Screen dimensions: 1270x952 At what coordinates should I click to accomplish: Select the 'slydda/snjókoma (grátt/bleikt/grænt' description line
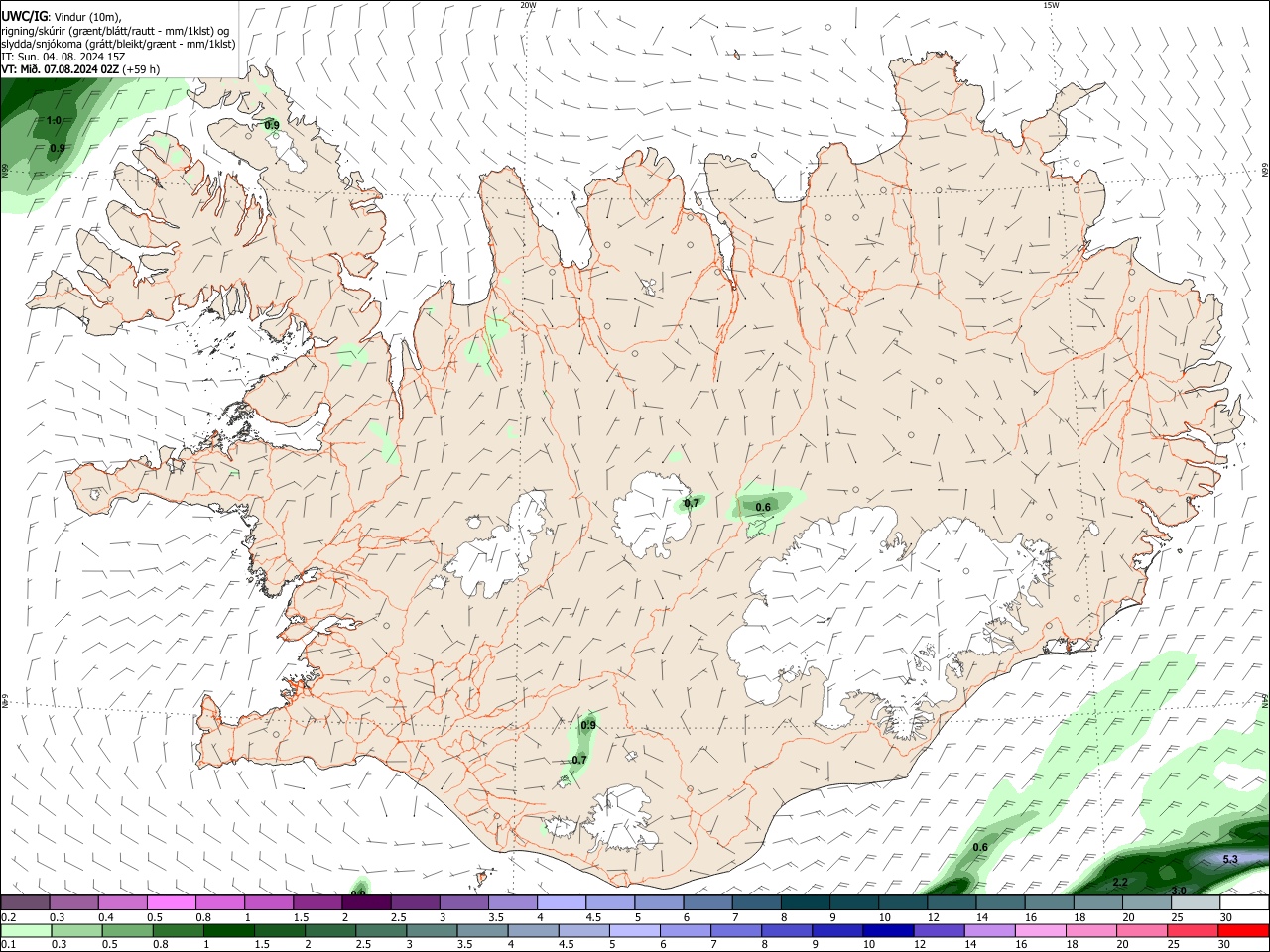(x=118, y=44)
